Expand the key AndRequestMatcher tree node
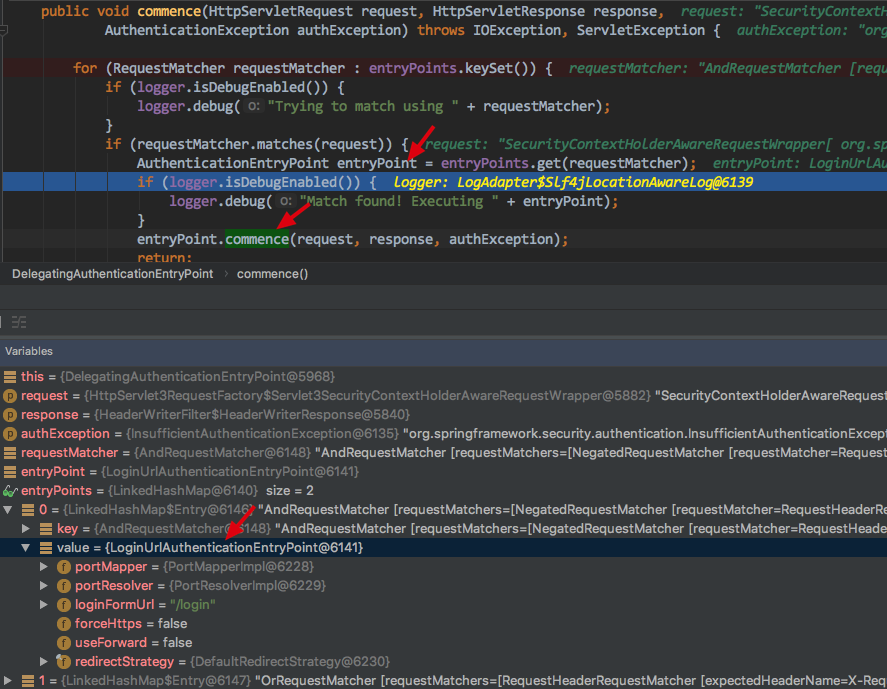 click(25, 528)
